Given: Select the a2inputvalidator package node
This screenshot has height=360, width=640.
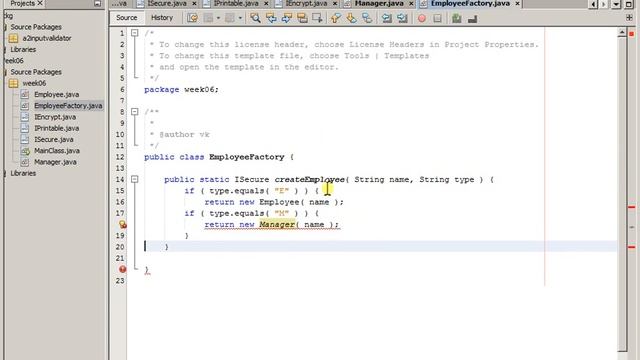Looking at the screenshot, I should 47,38.
